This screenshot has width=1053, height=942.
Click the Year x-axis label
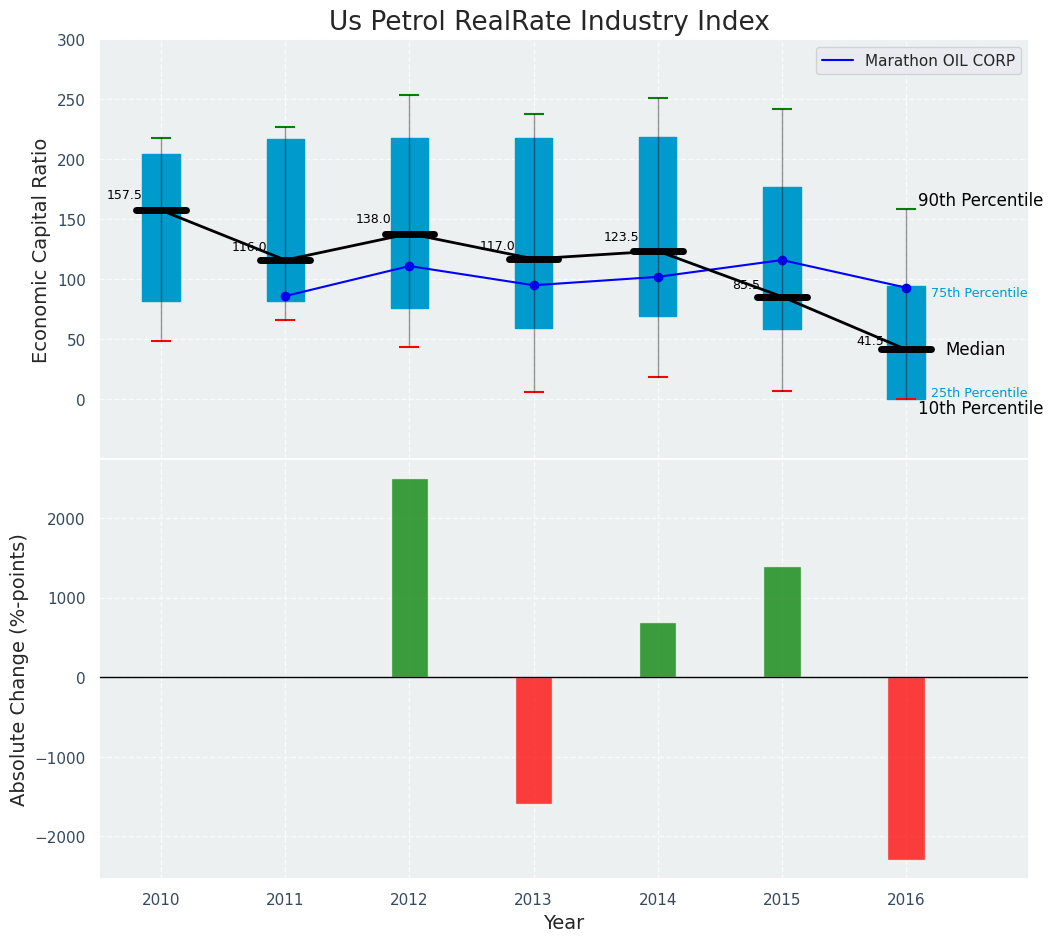tap(563, 922)
